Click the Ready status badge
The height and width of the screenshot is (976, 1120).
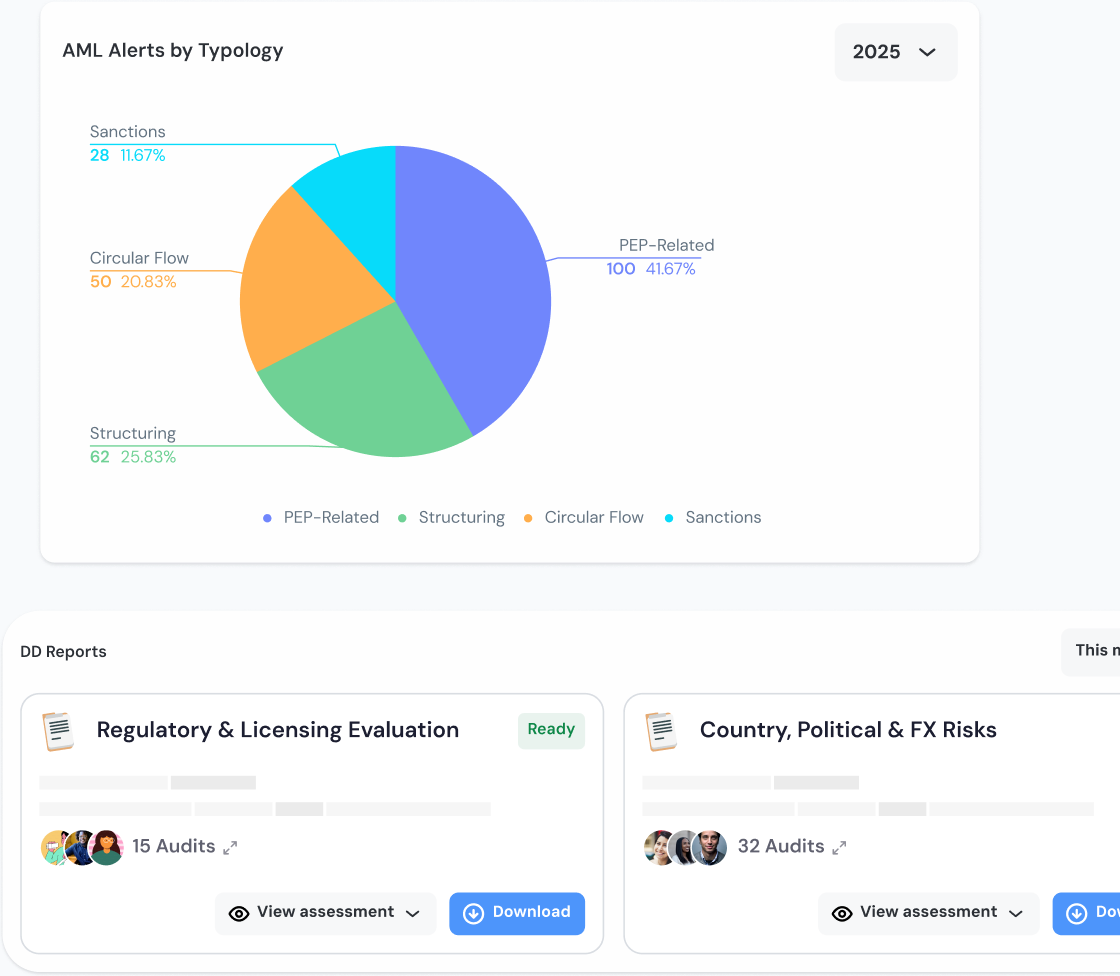[551, 730]
